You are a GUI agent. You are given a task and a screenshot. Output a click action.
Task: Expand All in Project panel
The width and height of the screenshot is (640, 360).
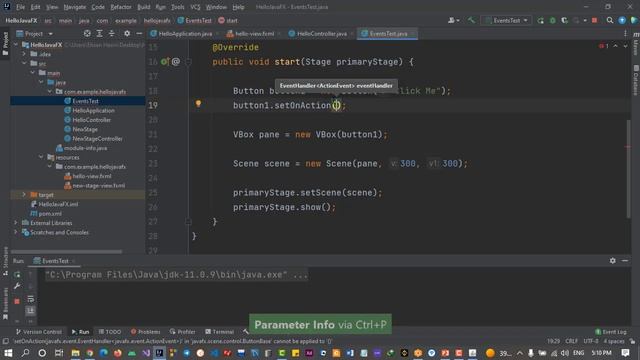point(99,33)
